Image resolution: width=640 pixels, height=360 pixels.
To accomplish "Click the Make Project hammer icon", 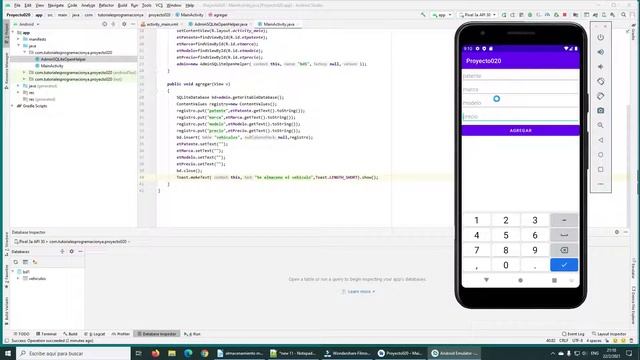I will click(423, 15).
